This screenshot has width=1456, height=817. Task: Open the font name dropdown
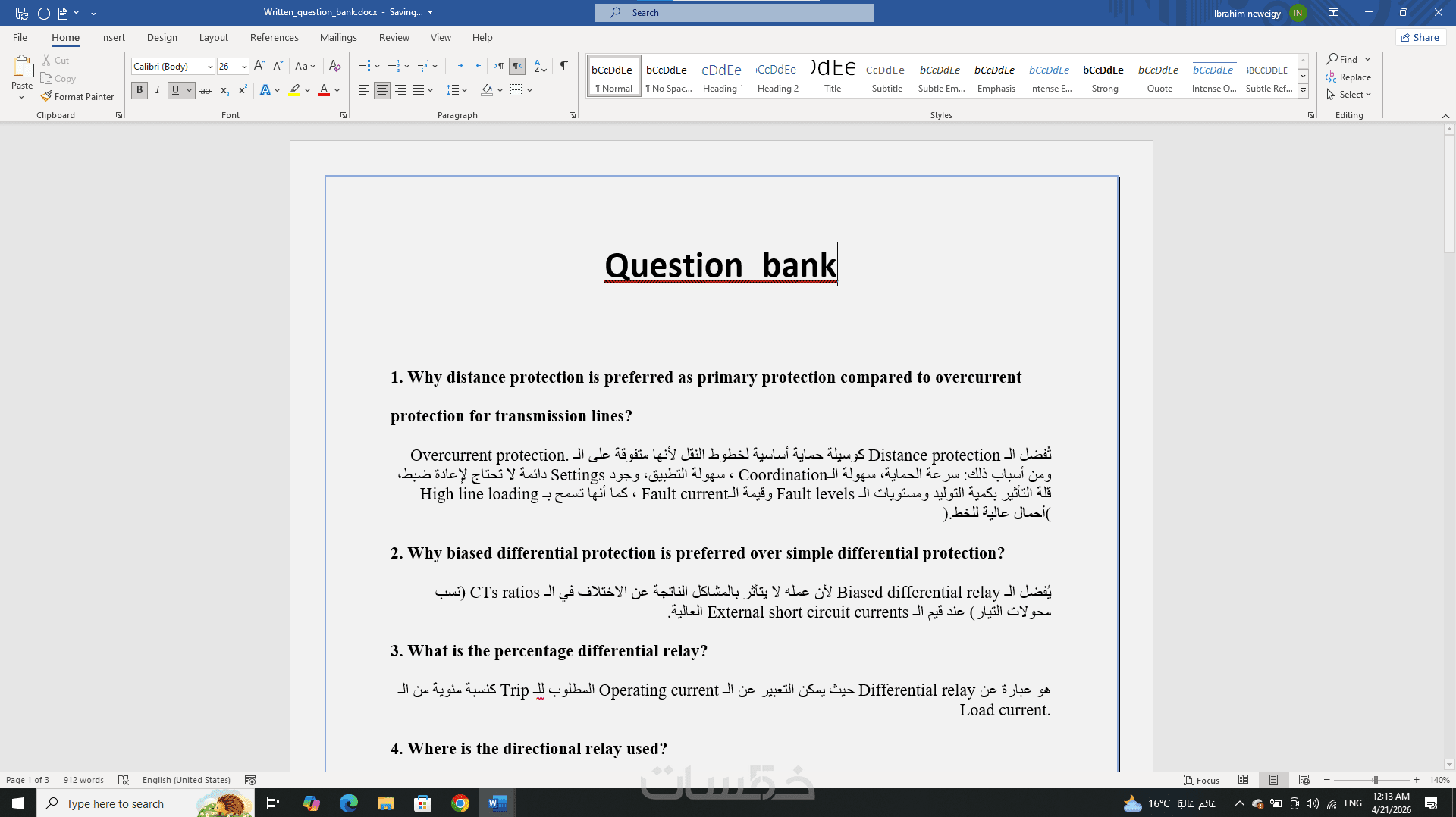click(210, 67)
